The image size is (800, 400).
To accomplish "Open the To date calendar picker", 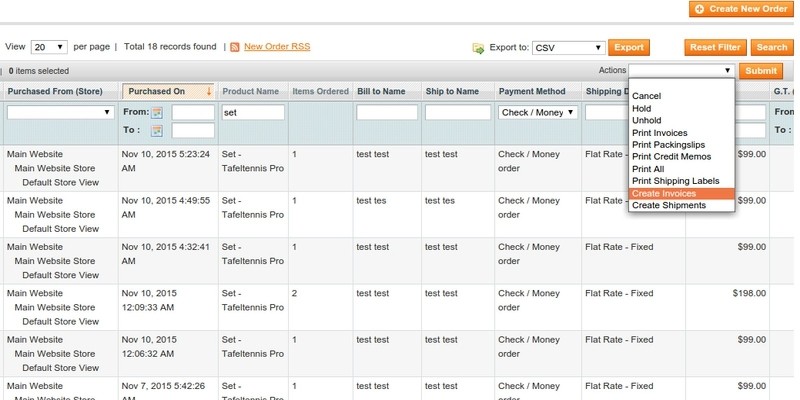I will [157, 131].
